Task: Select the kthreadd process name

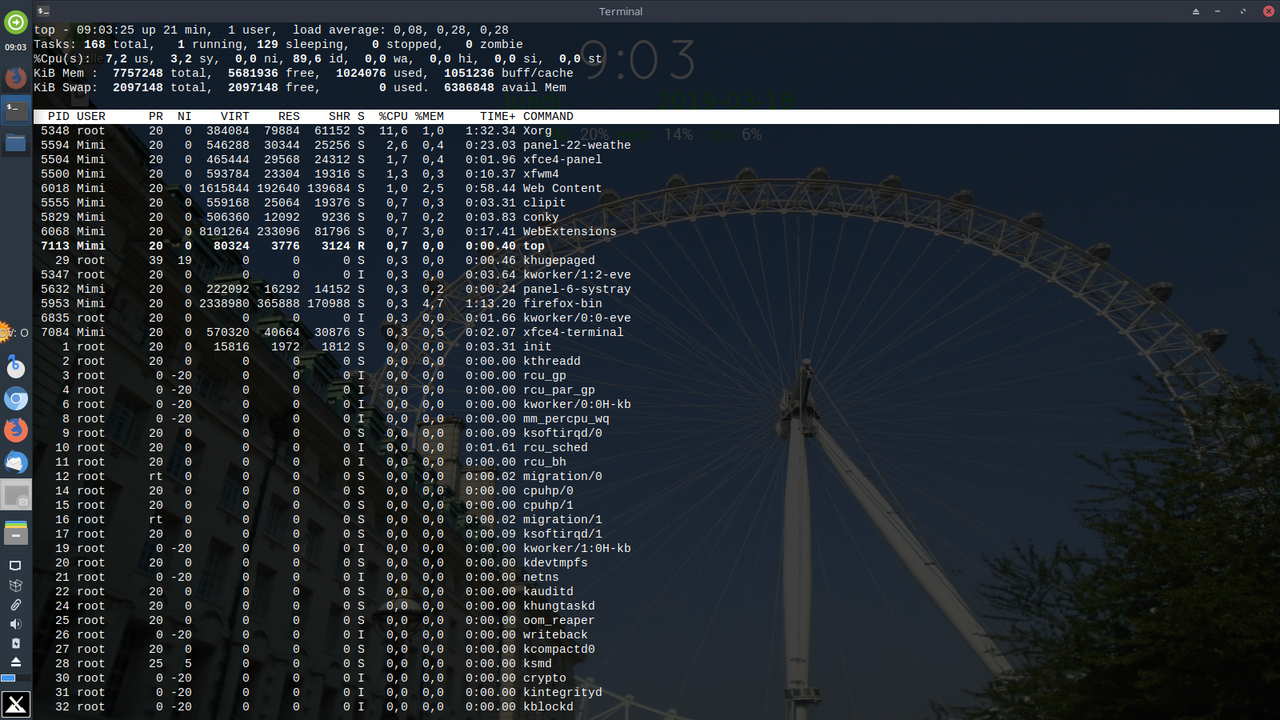Action: tap(552, 361)
